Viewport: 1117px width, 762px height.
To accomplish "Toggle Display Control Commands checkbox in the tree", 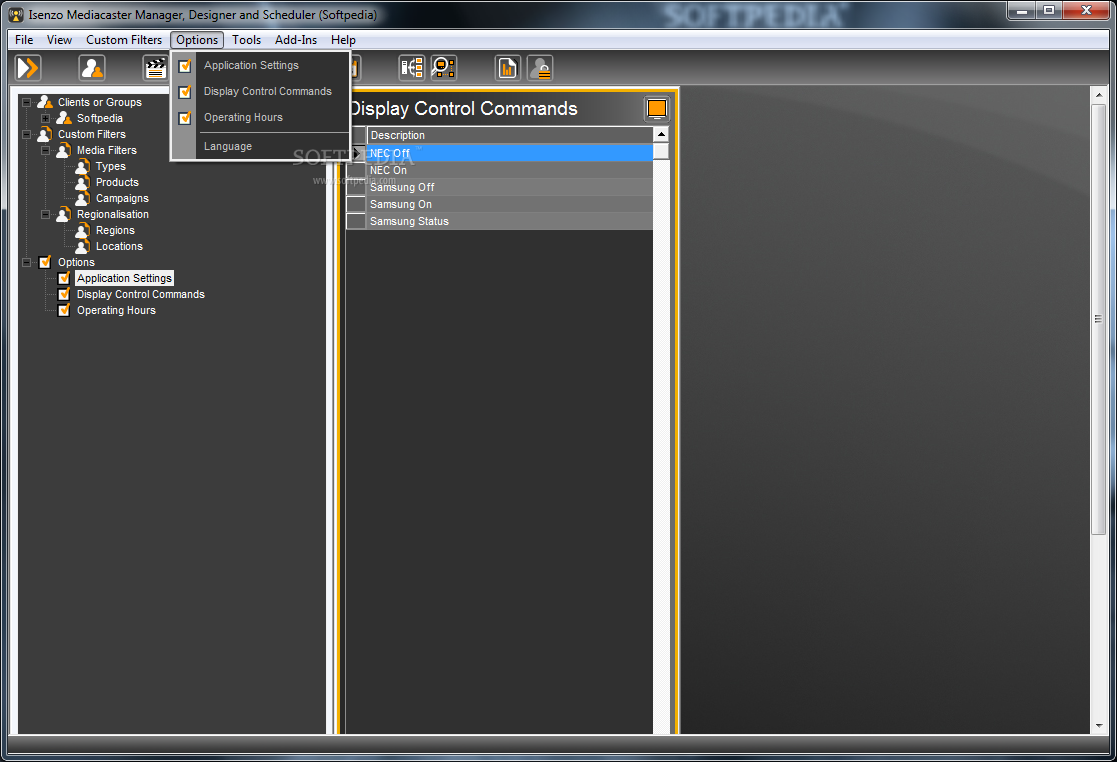I will pos(64,294).
